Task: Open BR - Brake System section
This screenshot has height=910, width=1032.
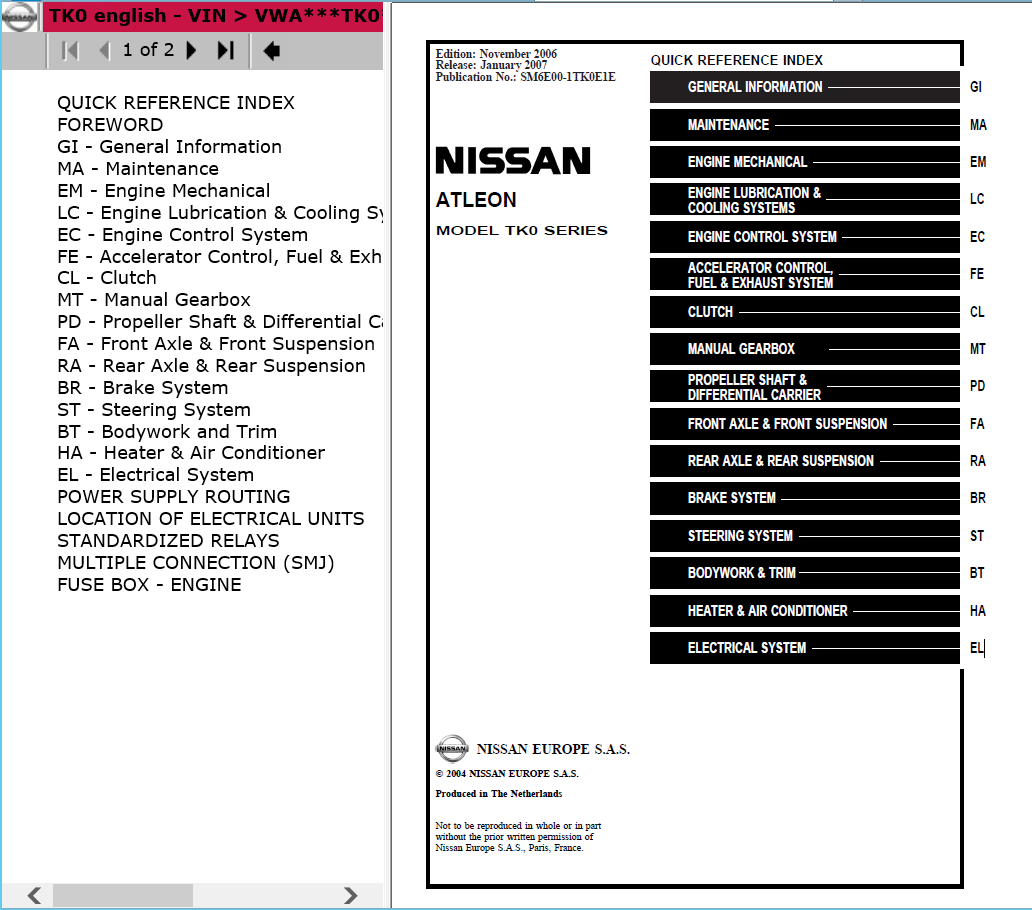Action: point(143,388)
